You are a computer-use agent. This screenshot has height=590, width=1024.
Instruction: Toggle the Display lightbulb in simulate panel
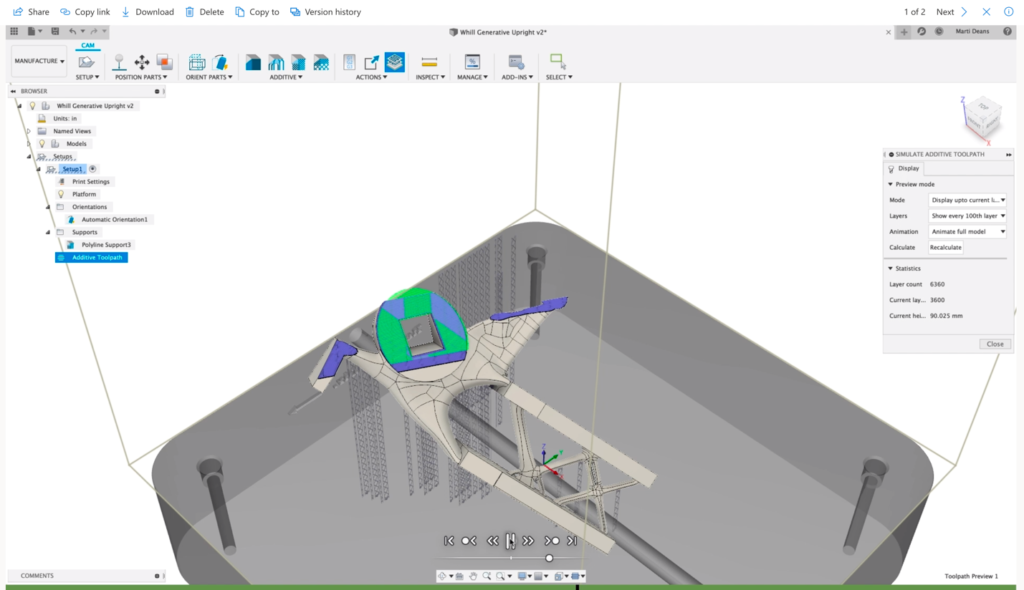coord(891,169)
